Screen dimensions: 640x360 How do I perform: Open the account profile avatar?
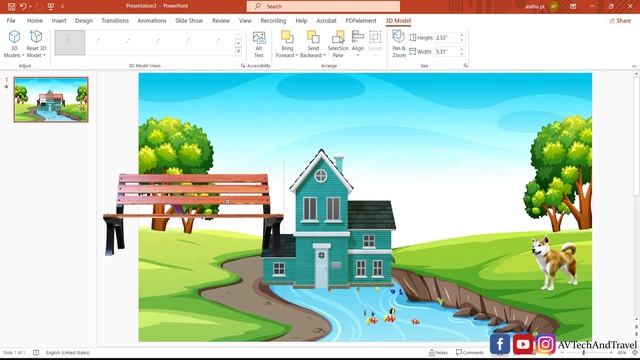click(553, 6)
